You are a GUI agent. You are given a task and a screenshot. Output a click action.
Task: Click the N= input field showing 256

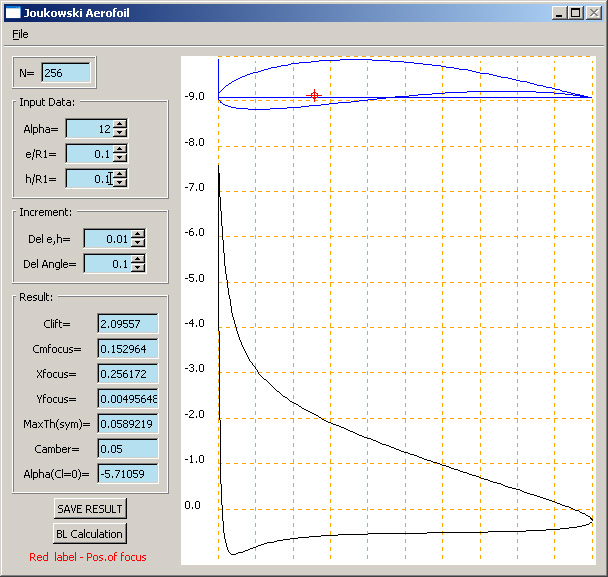point(66,73)
